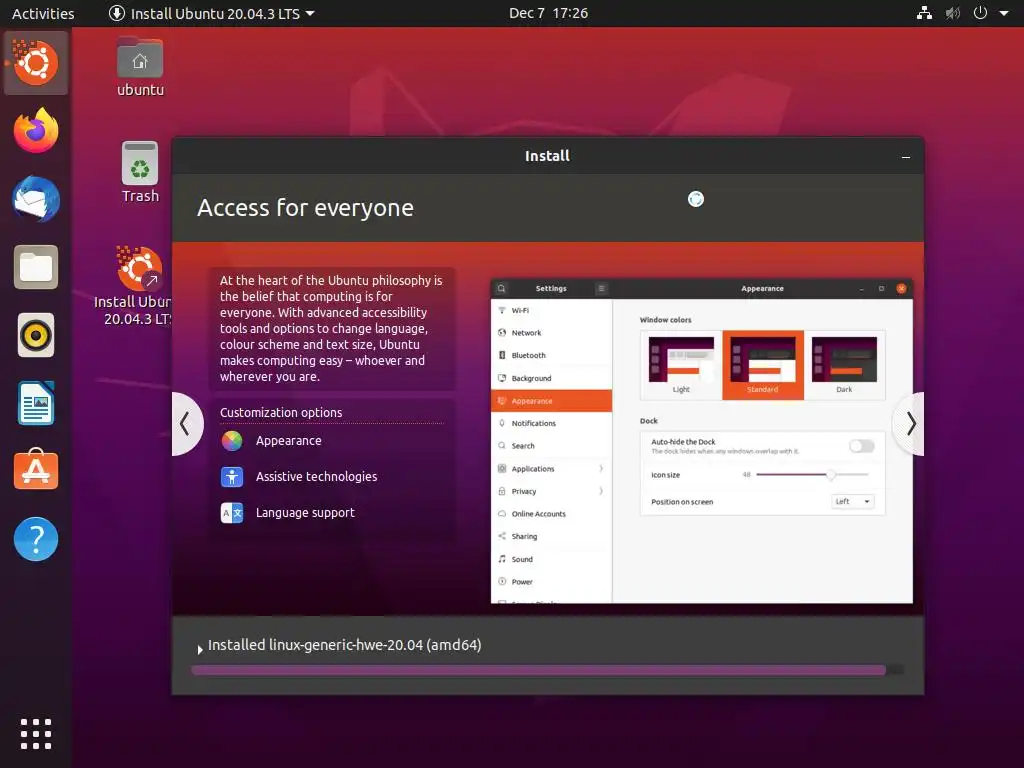Click the Dec 7 17:26 clock menu
Viewport: 1024px width, 768px height.
[x=549, y=13]
